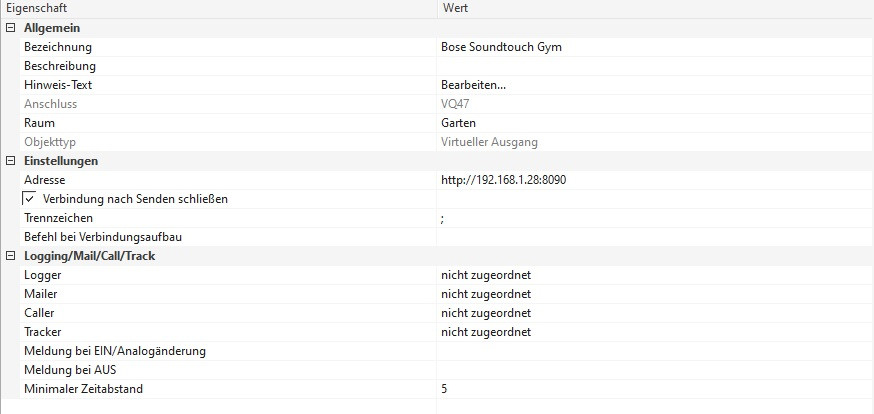Viewport: 874px width, 414px height.
Task: Collapse the Einstellungen section
Action: (10, 161)
